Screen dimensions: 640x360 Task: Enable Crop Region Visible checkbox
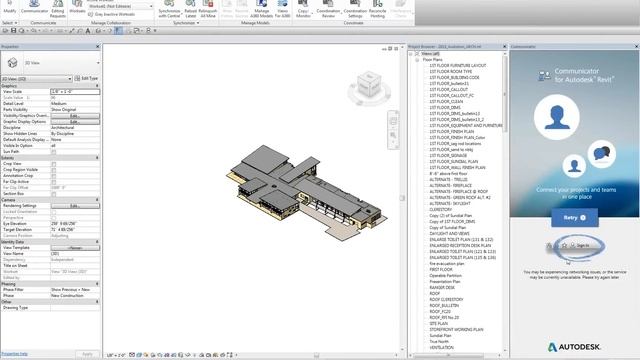53,170
